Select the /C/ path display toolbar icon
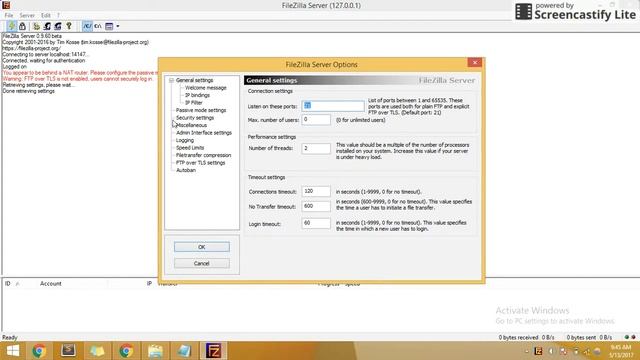 87,26
